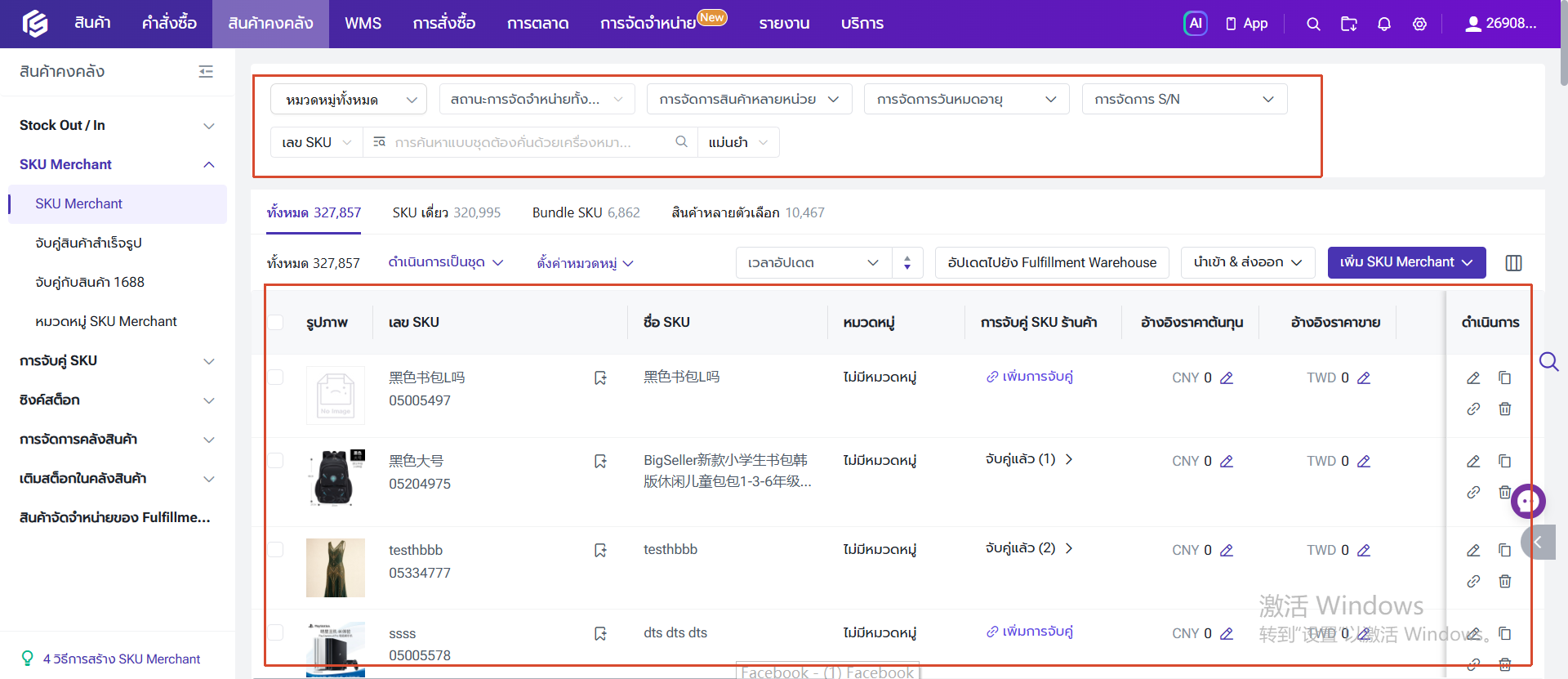1568x679 pixels.
Task: Click the AI assistant icon in header
Action: 1195,24
